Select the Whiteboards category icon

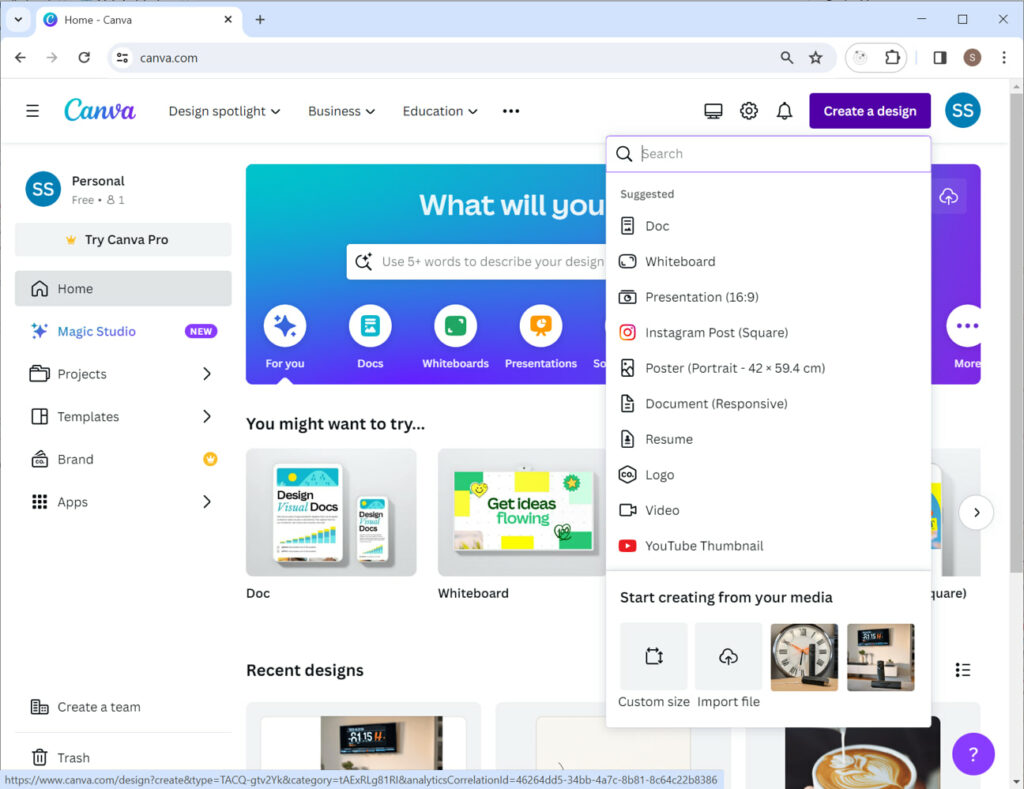tap(455, 326)
